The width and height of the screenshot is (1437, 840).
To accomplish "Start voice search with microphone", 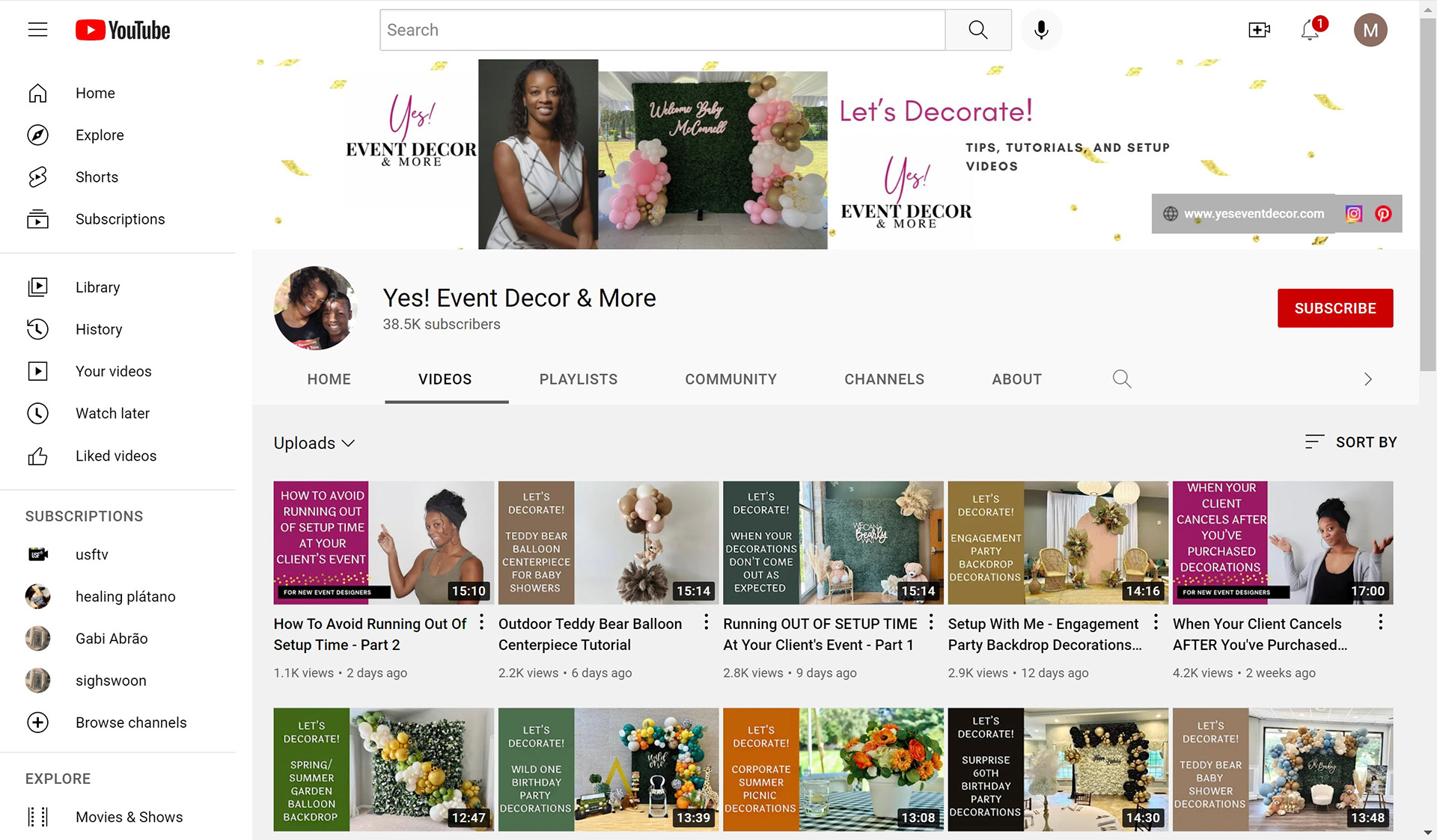I will 1041,30.
